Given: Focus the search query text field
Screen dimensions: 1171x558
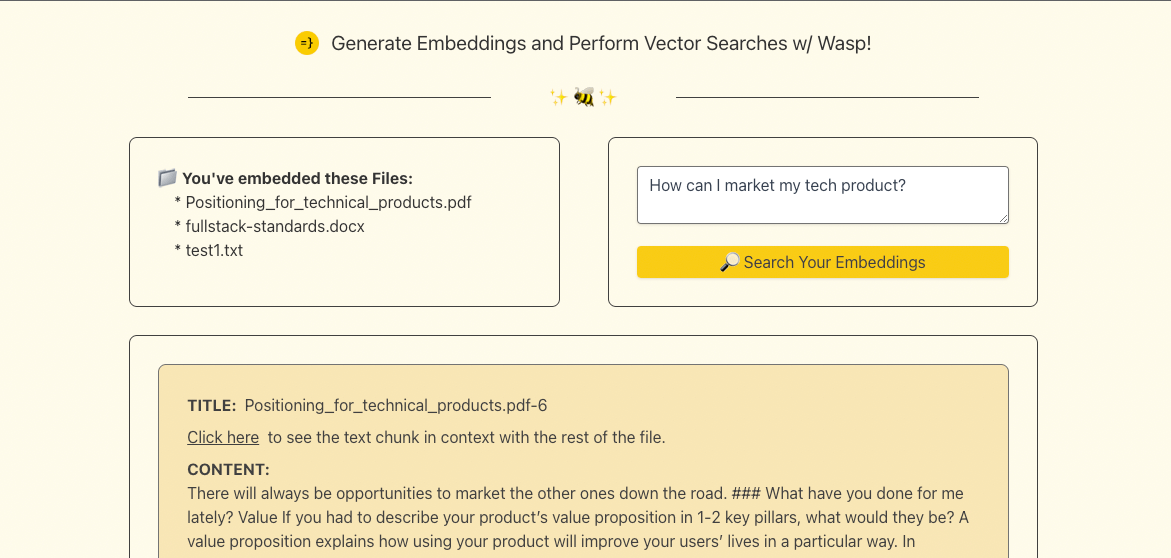Looking at the screenshot, I should click(820, 194).
